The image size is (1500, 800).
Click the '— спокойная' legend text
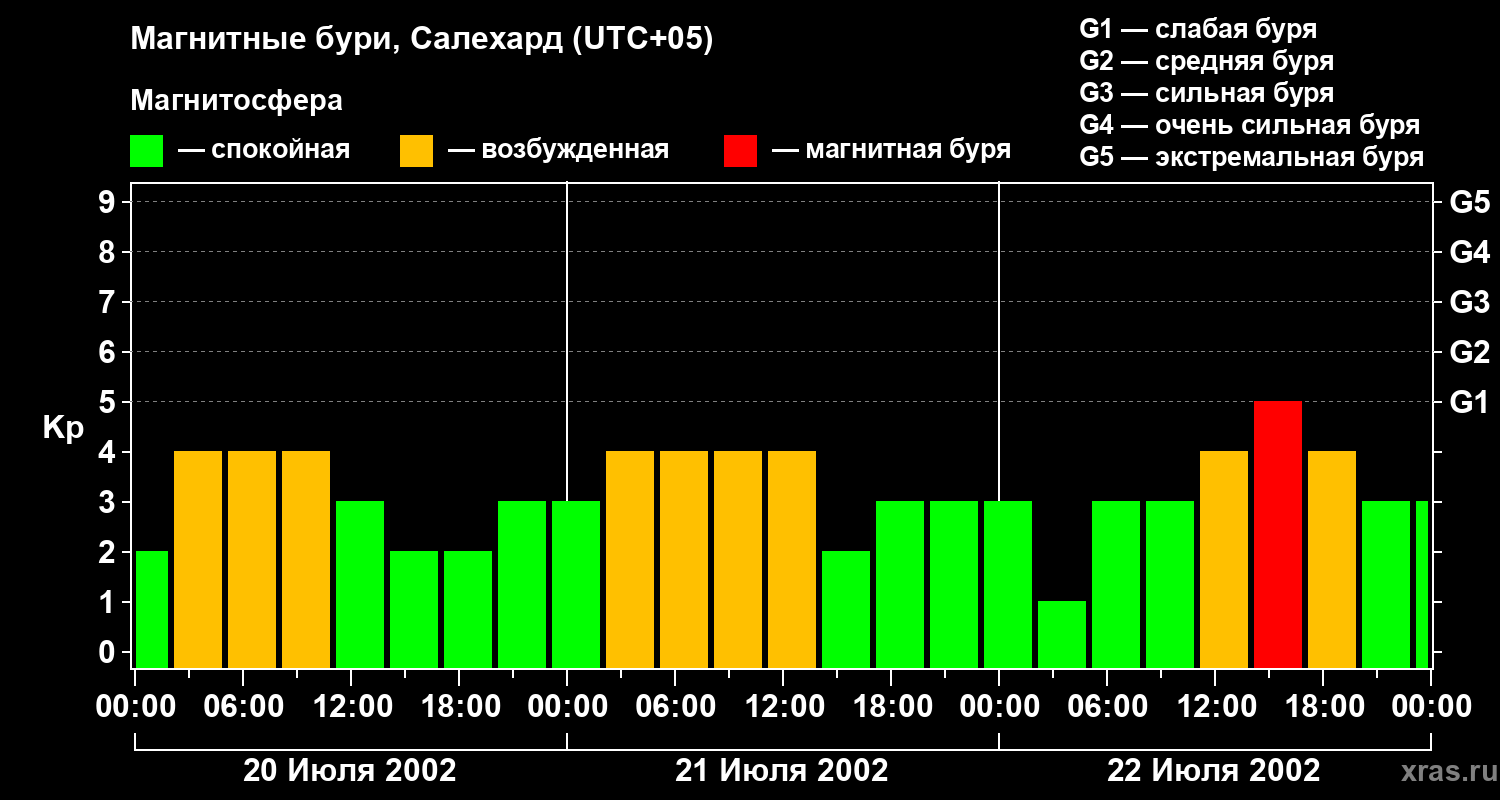point(264,151)
